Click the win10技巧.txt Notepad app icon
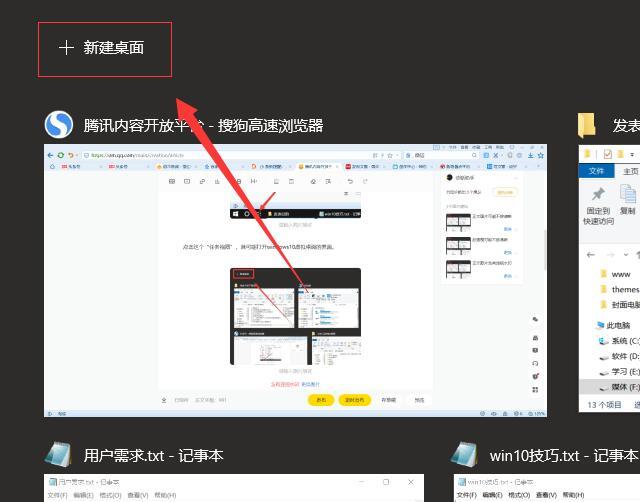The height and width of the screenshot is (502, 640). [464, 454]
